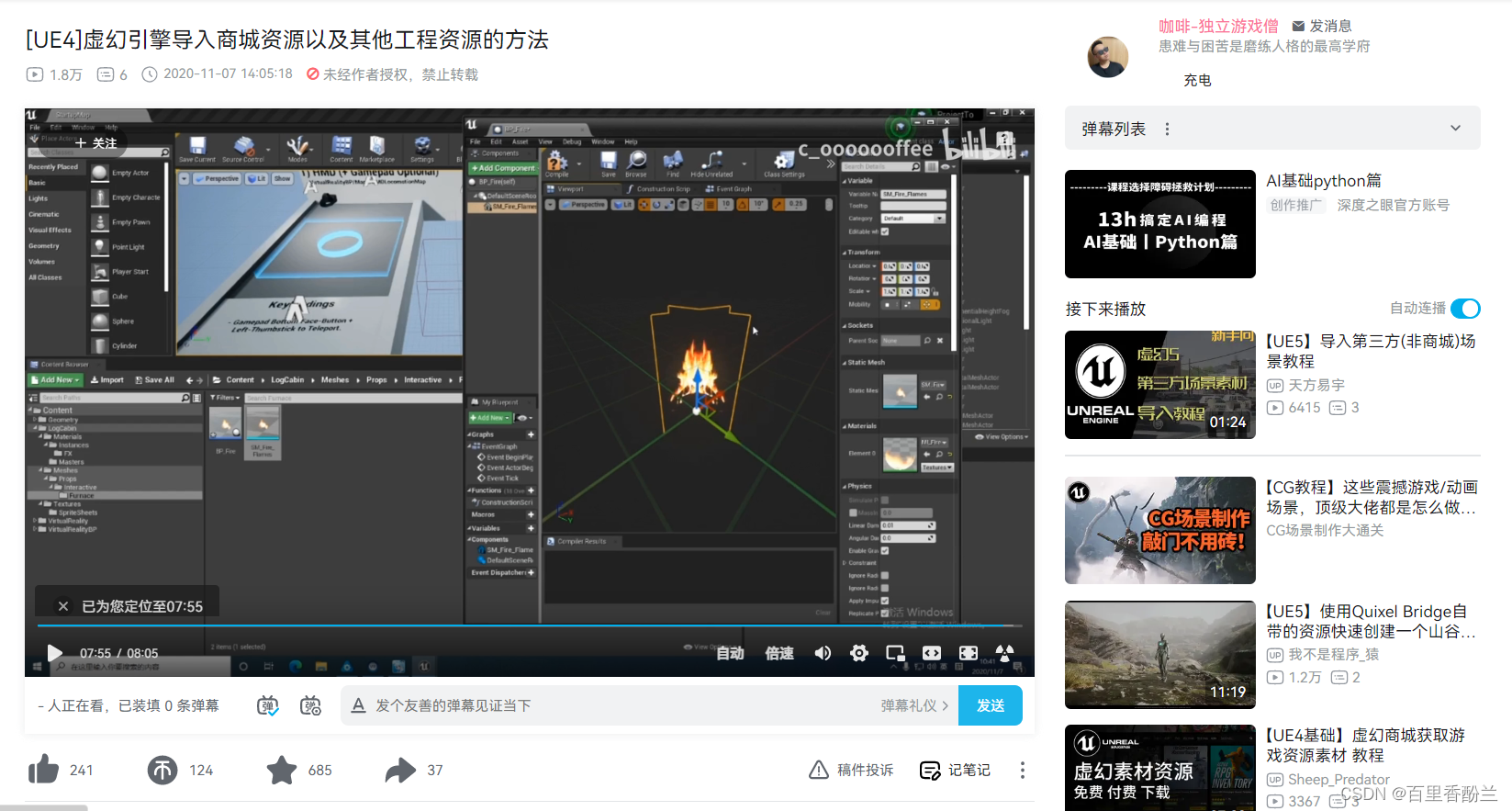Switch to wide screen mode

[932, 653]
